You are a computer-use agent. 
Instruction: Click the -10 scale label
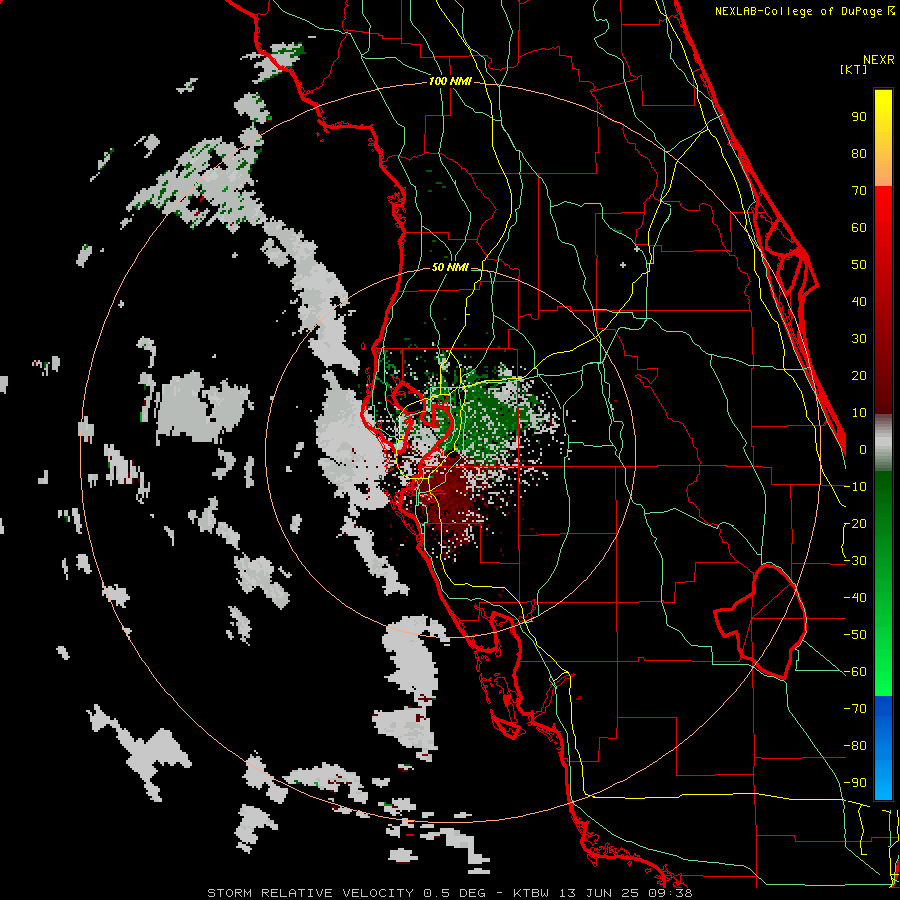(855, 487)
